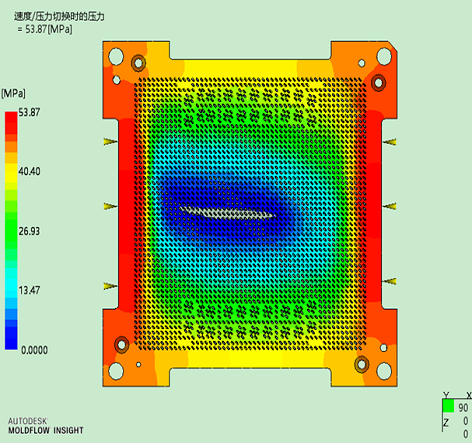Select the ringed boss near bottom-right corner
472x443 pixels.
(362, 364)
